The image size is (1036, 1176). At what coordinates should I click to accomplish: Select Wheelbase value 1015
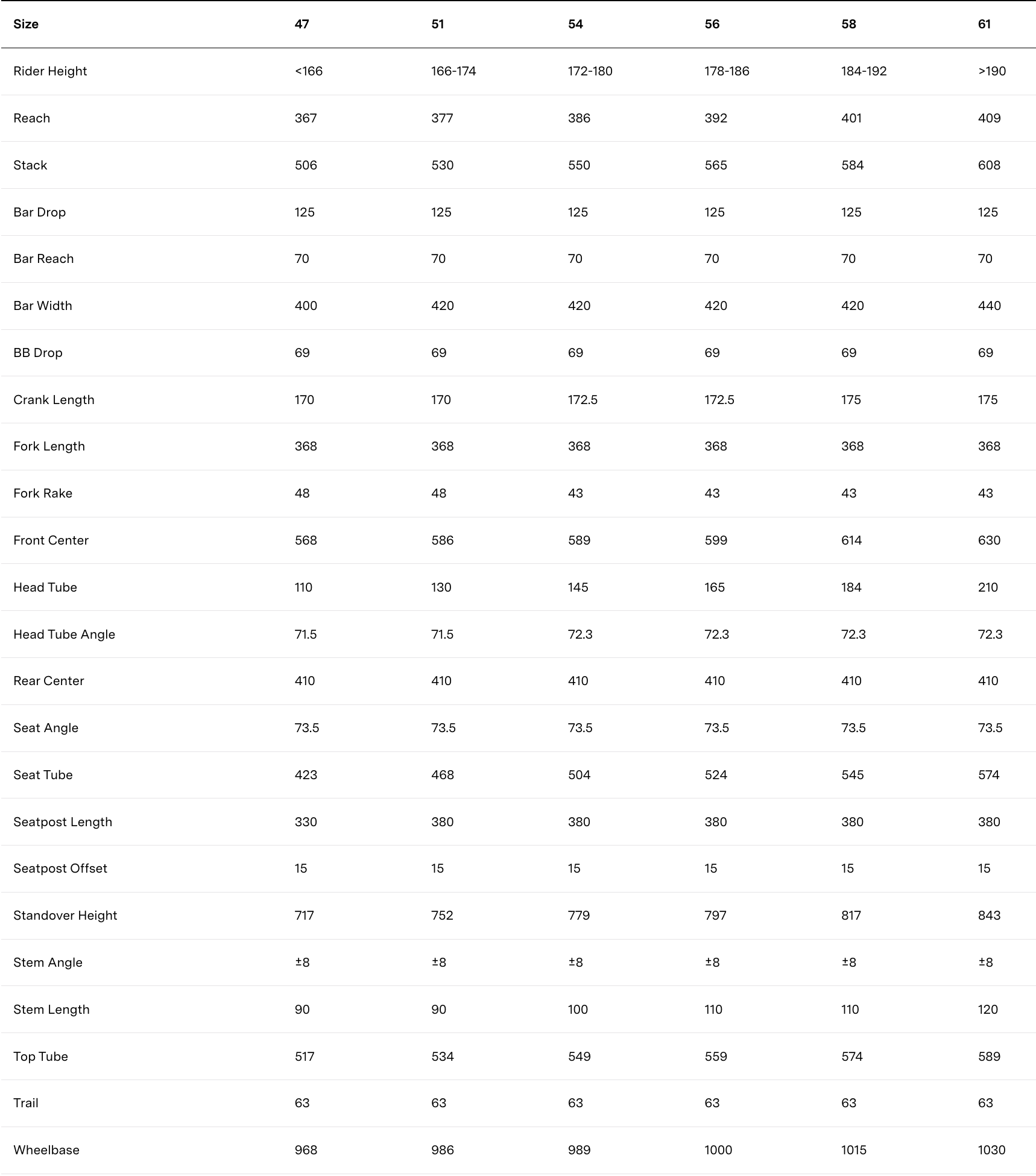click(x=853, y=1150)
